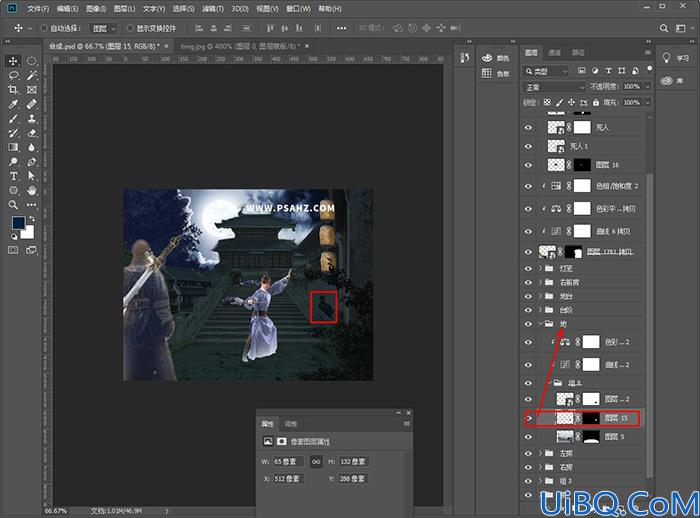Screen dimensions: 700x518
Task: Select the Horizontal Type tool
Action: pos(13,176)
